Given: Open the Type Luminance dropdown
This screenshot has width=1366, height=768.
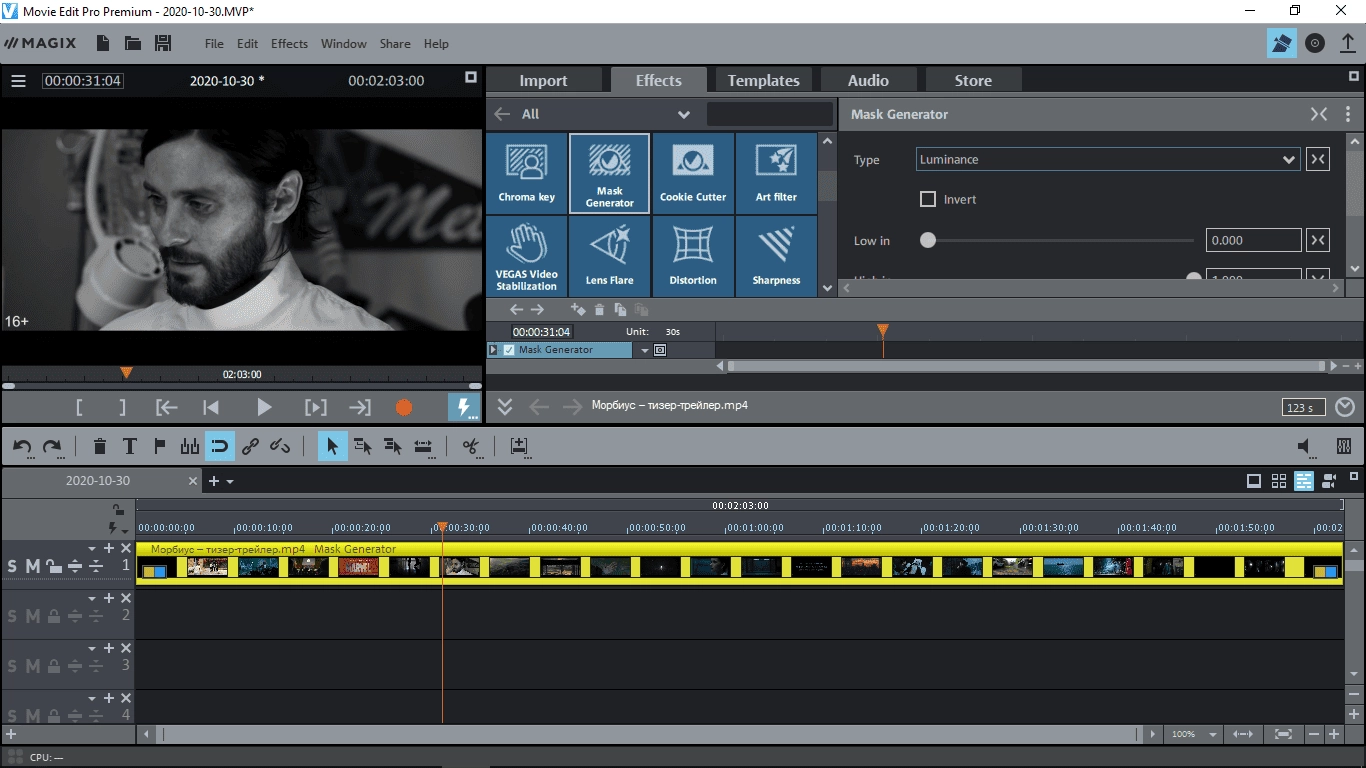Looking at the screenshot, I should (1108, 159).
